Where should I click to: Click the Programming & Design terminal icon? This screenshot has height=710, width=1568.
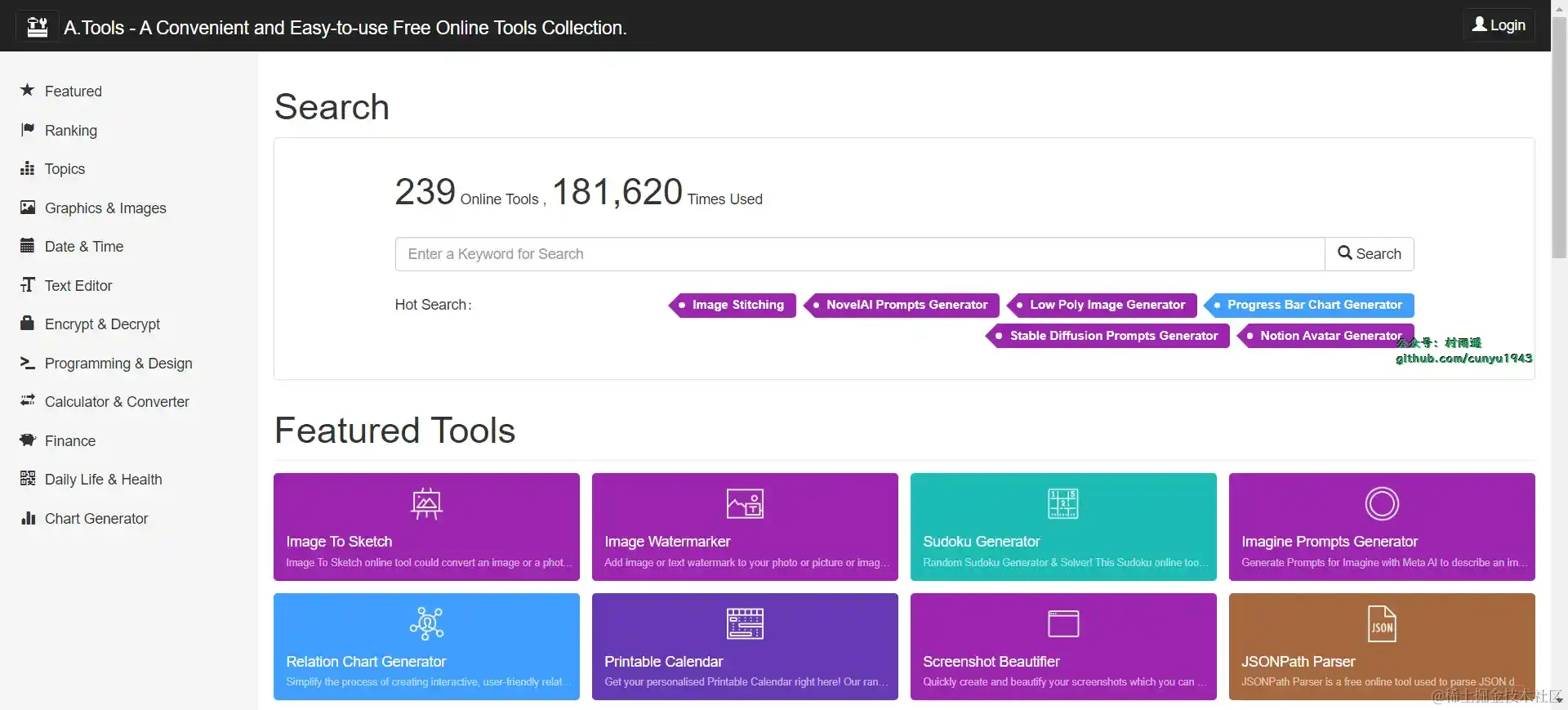point(28,362)
